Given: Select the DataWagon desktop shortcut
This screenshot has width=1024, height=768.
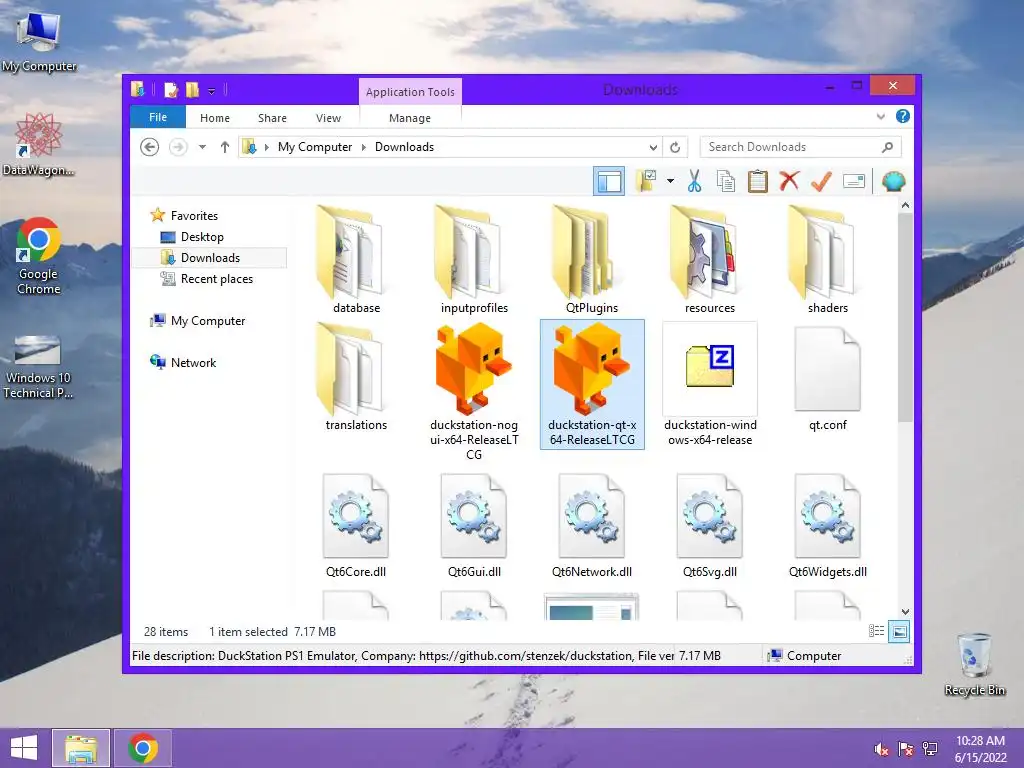Looking at the screenshot, I should [x=38, y=144].
